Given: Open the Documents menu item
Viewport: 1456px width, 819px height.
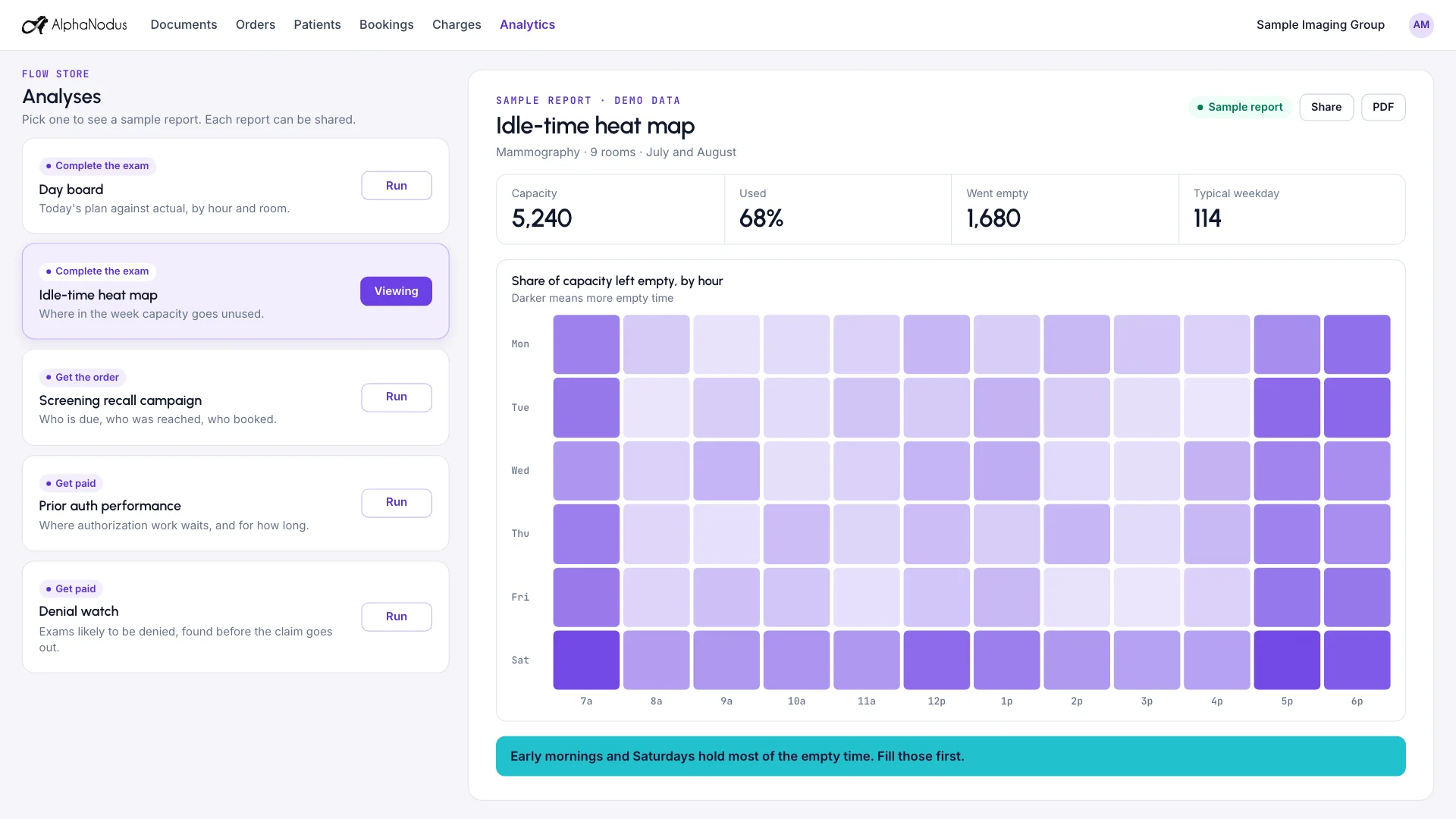Looking at the screenshot, I should click(184, 25).
